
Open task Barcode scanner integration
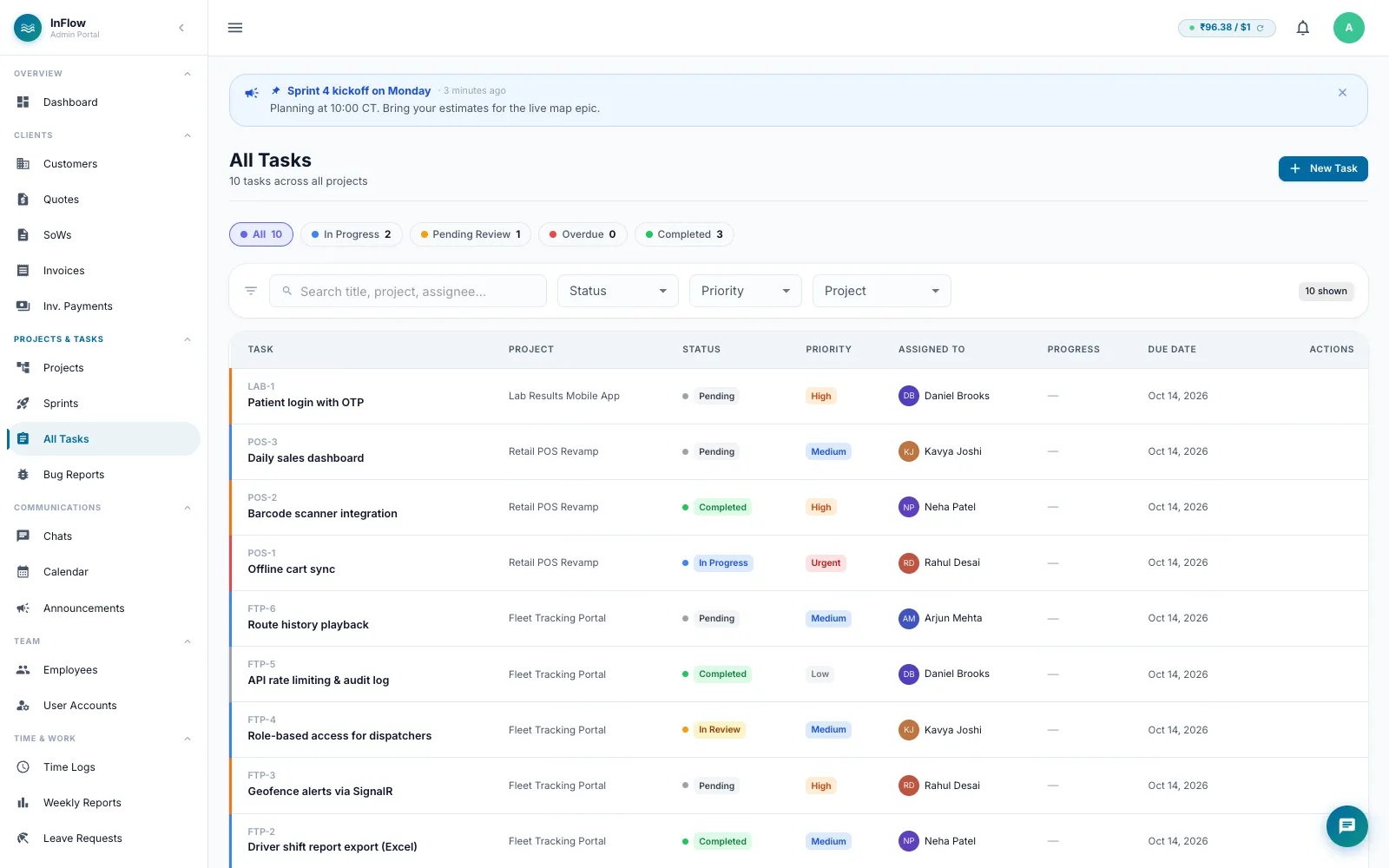click(322, 514)
